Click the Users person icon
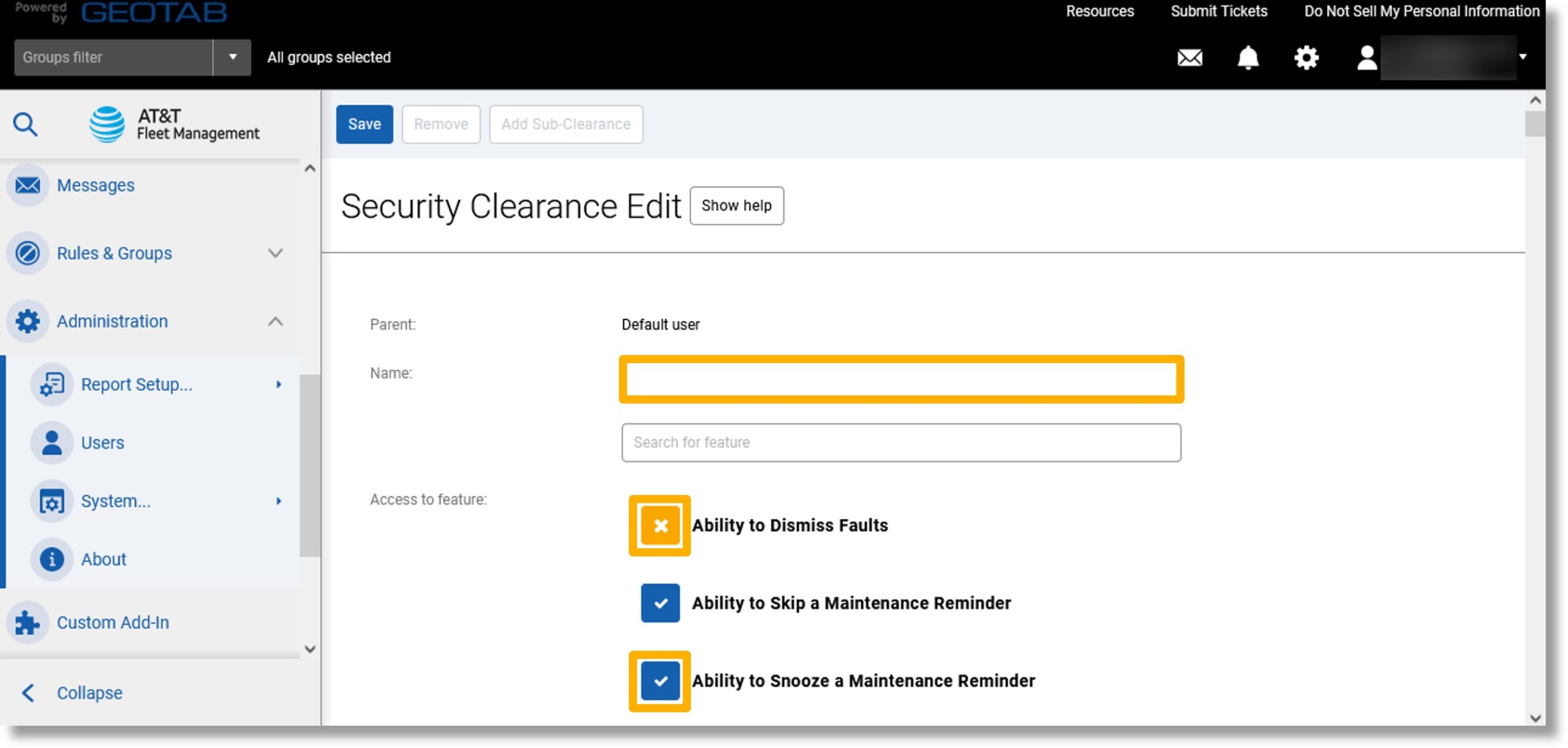Screen dimensions: 1568x748 pos(52,442)
